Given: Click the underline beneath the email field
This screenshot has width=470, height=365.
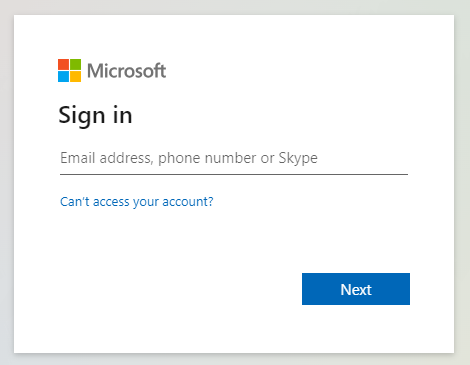Looking at the screenshot, I should [234, 174].
